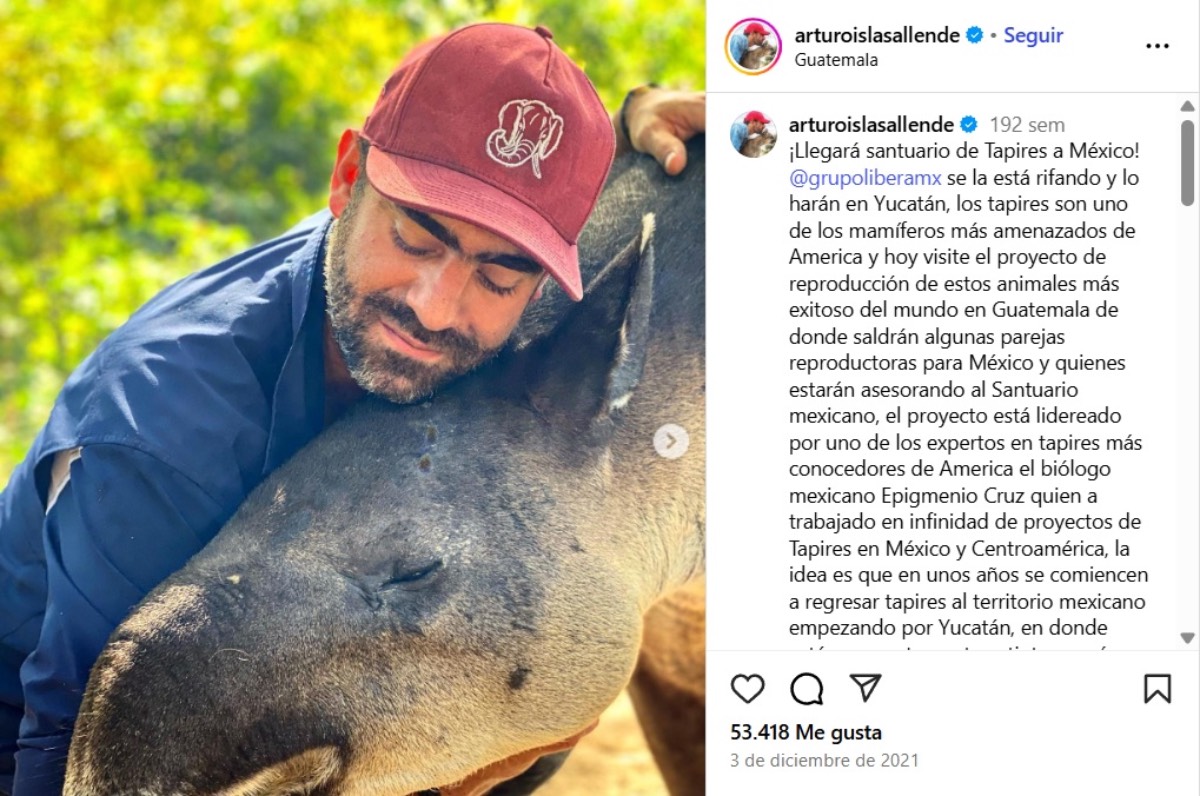The height and width of the screenshot is (796, 1200).
Task: Click the verified badge beside the caption username
Action: [x=969, y=125]
